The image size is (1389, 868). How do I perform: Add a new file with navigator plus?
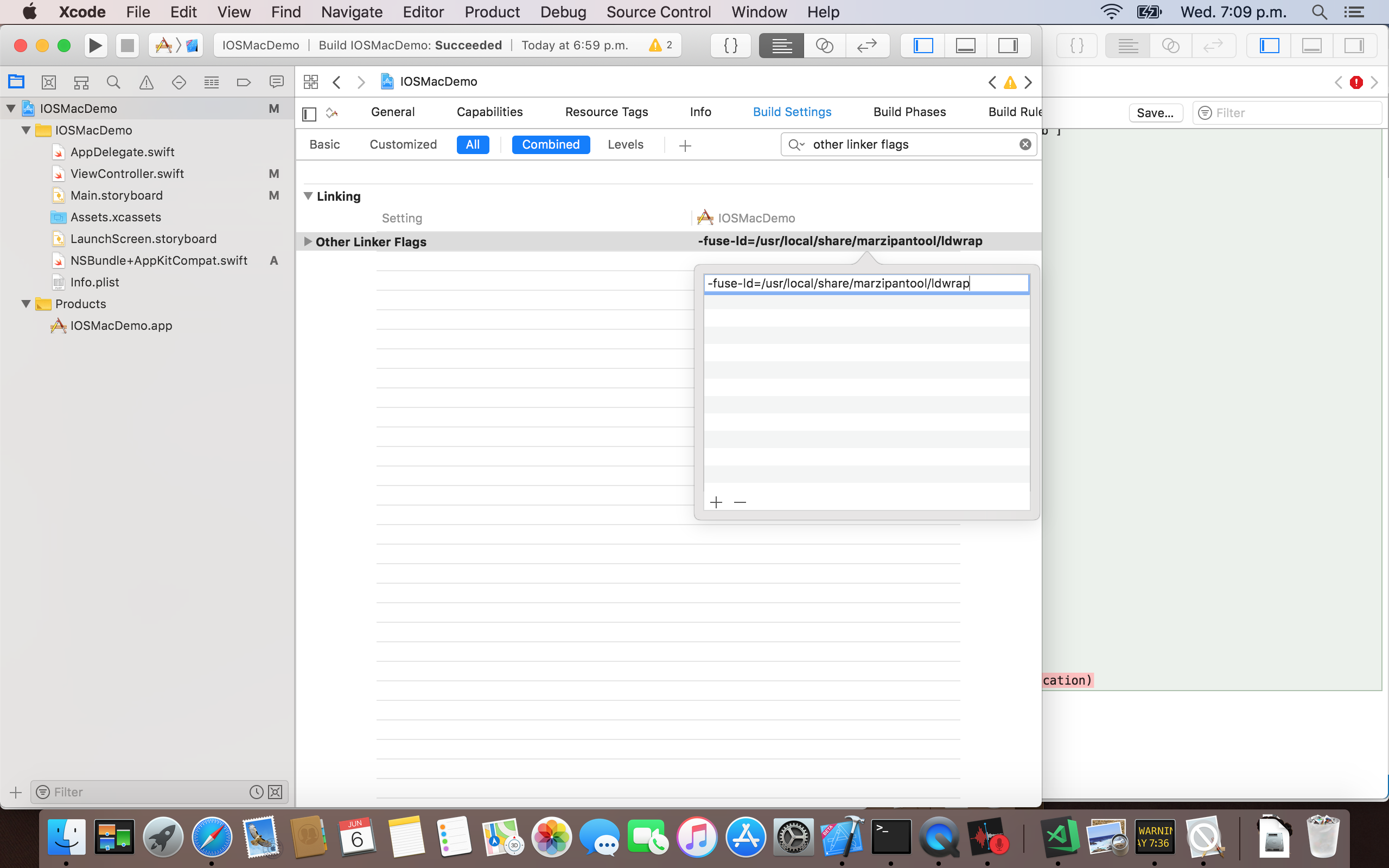16,793
